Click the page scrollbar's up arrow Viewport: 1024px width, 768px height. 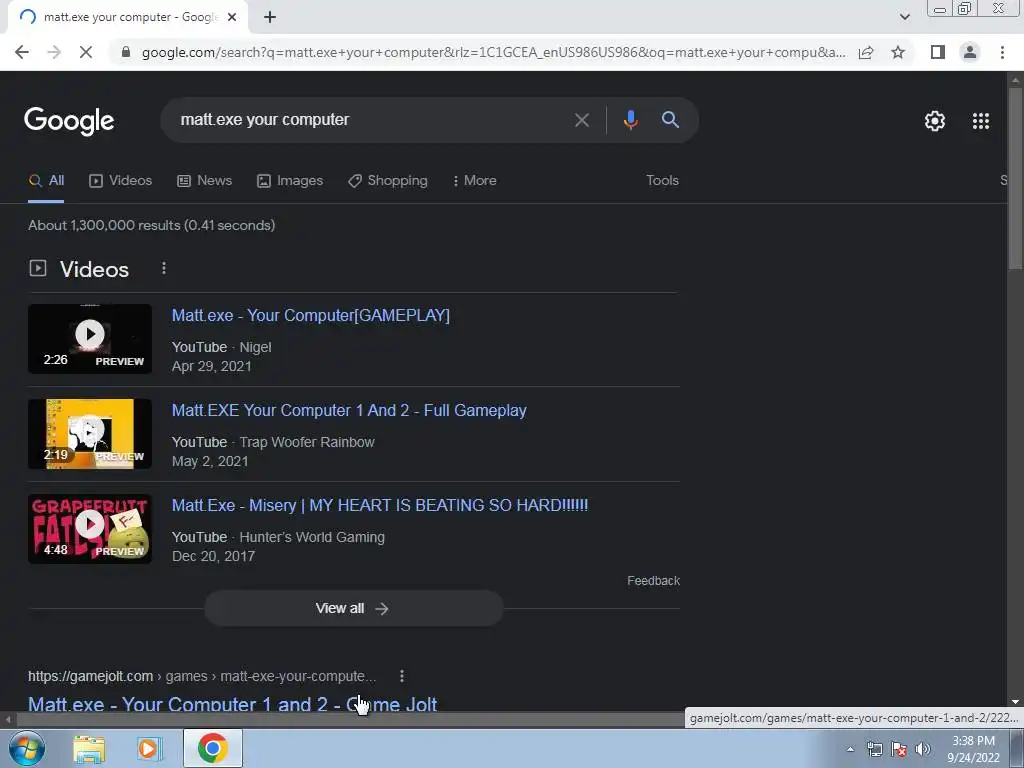pyautogui.click(x=1015, y=80)
